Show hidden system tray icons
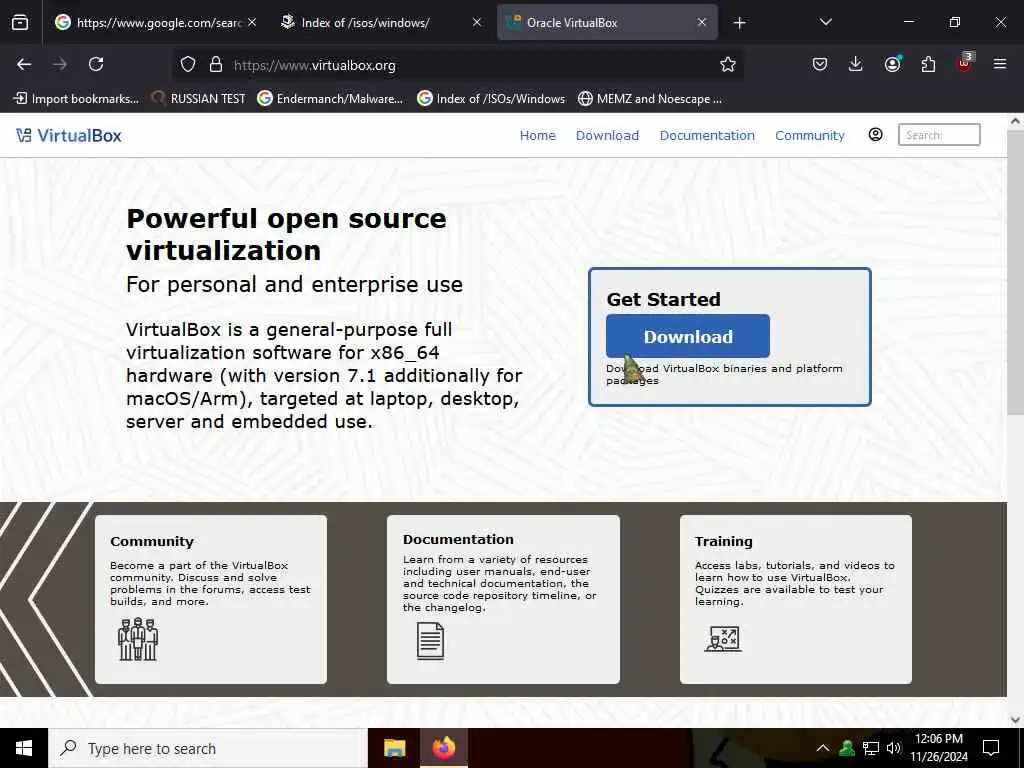 [x=823, y=748]
